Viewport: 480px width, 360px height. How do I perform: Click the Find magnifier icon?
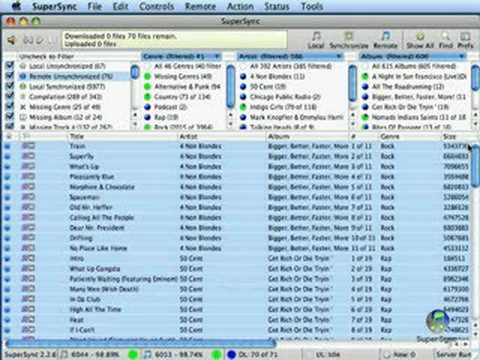pos(445,36)
